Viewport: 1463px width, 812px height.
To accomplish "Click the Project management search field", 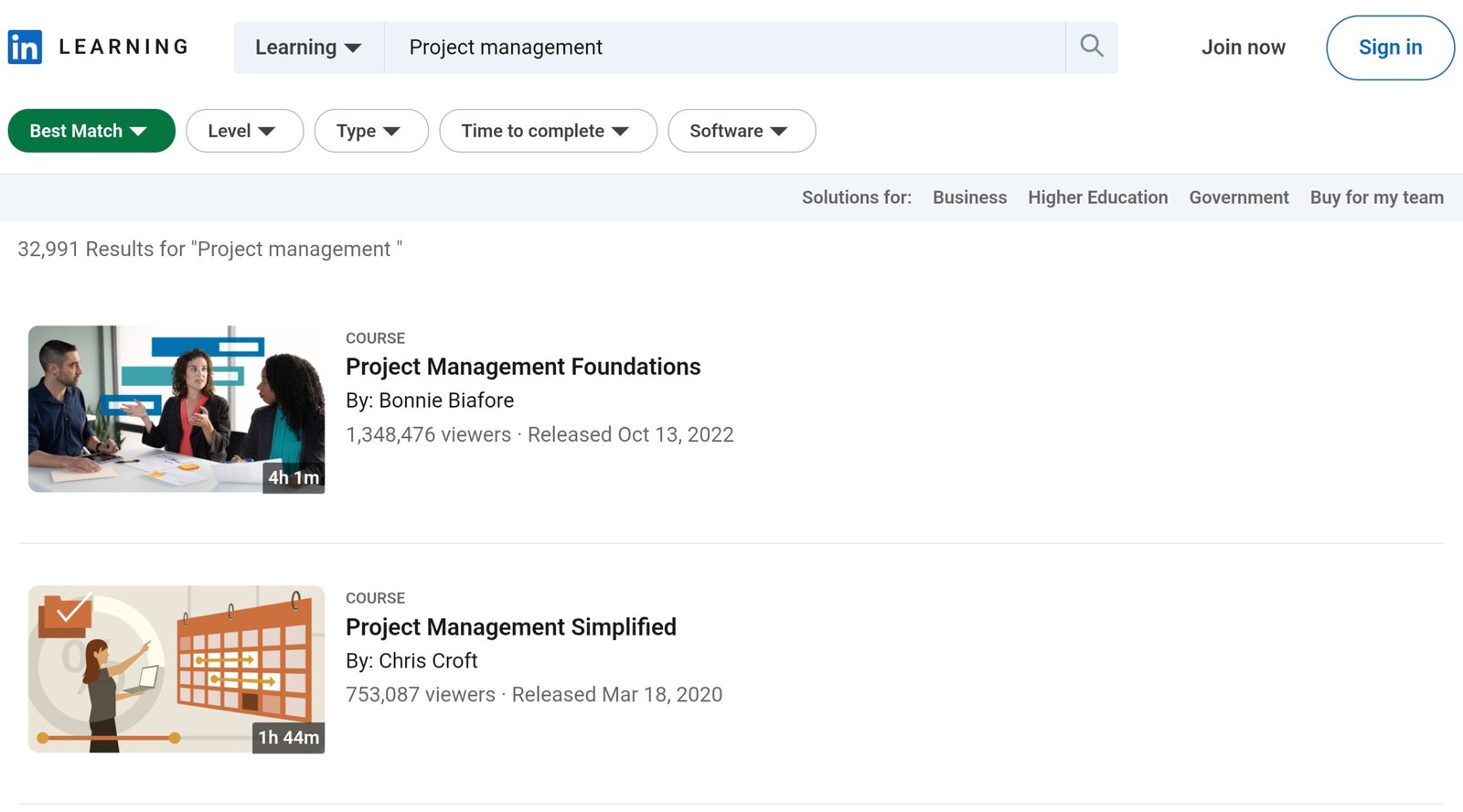I will (724, 48).
